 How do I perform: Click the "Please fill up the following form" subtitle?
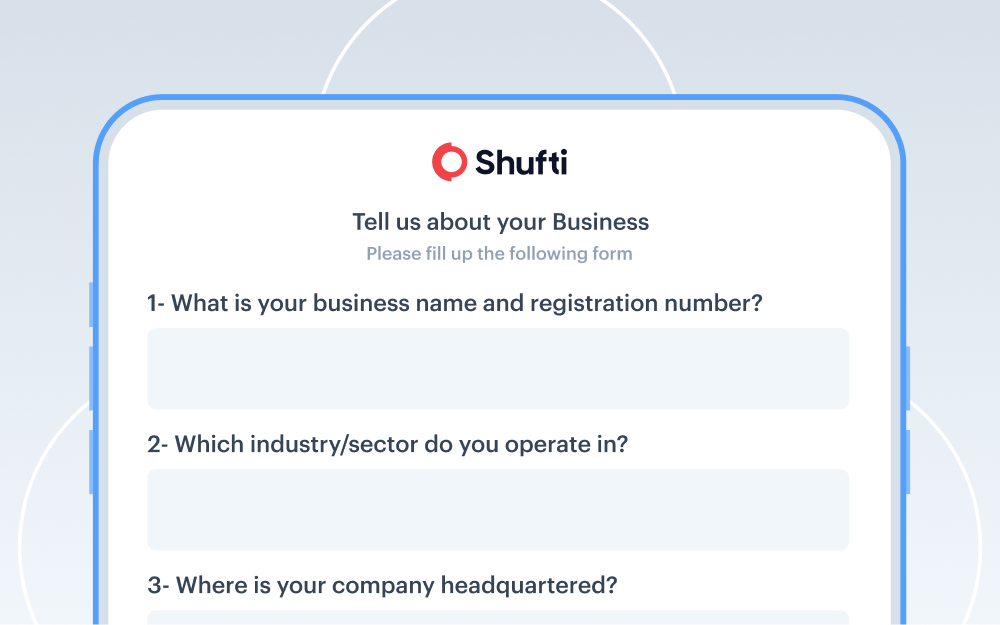(x=499, y=254)
